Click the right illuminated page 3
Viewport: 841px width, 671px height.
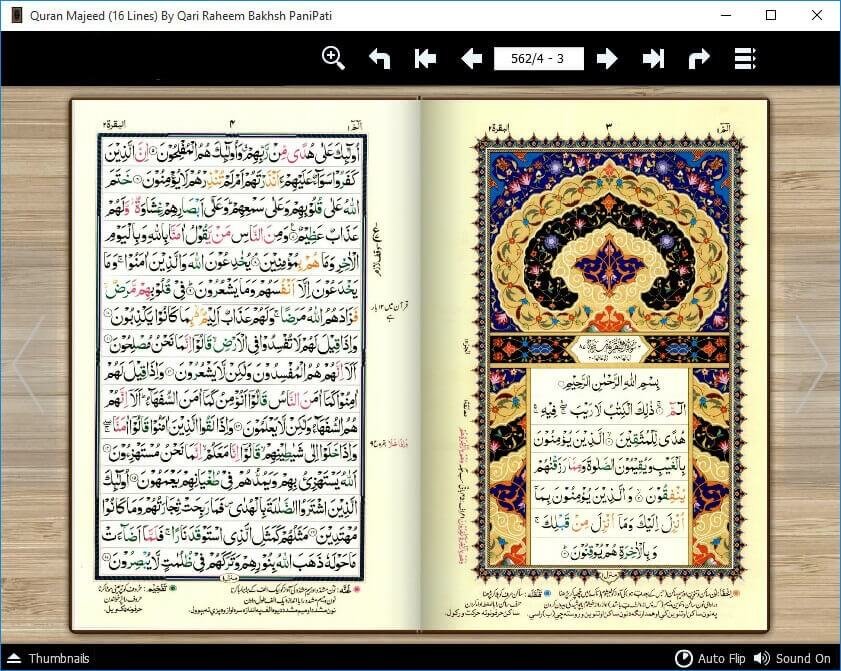(594, 365)
